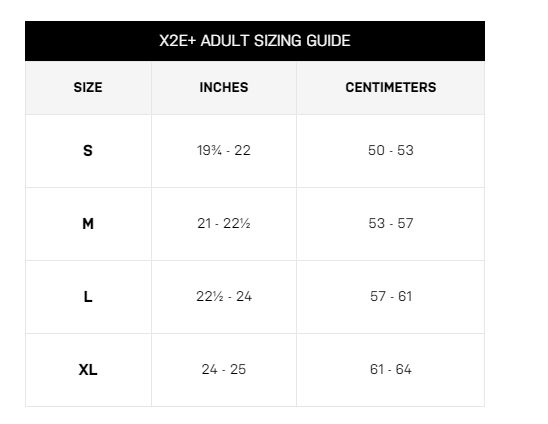Click the X2E+ Adult Sizing Guide title
The width and height of the screenshot is (548, 424).
point(255,41)
